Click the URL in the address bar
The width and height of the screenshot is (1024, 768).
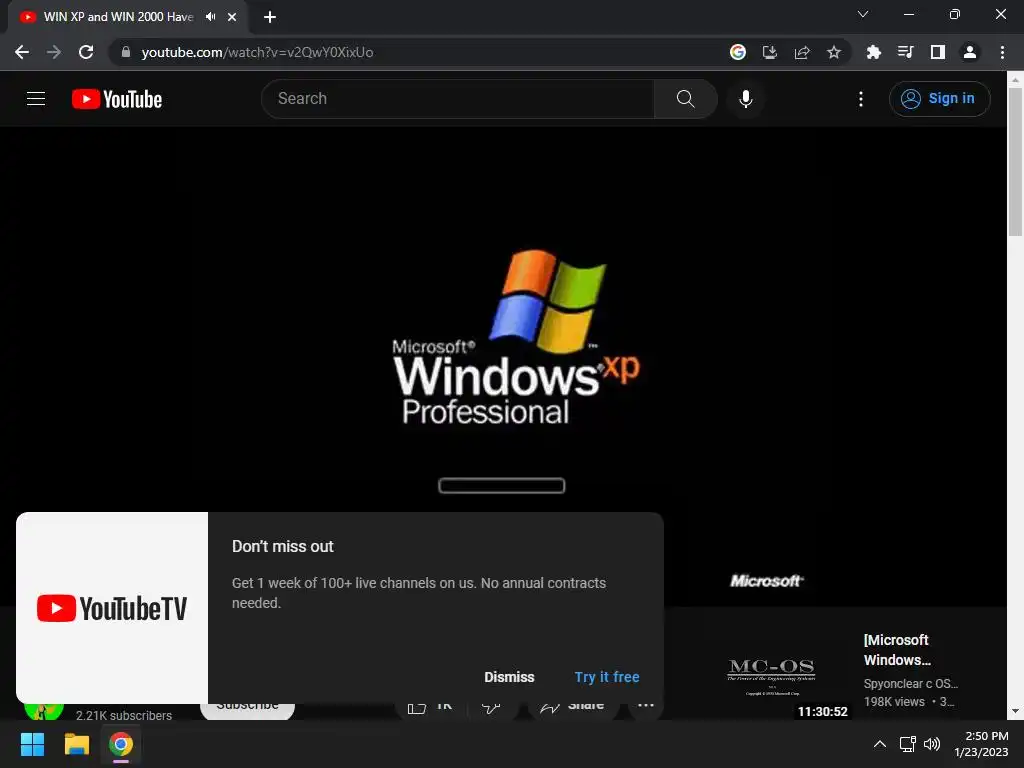click(x=257, y=52)
